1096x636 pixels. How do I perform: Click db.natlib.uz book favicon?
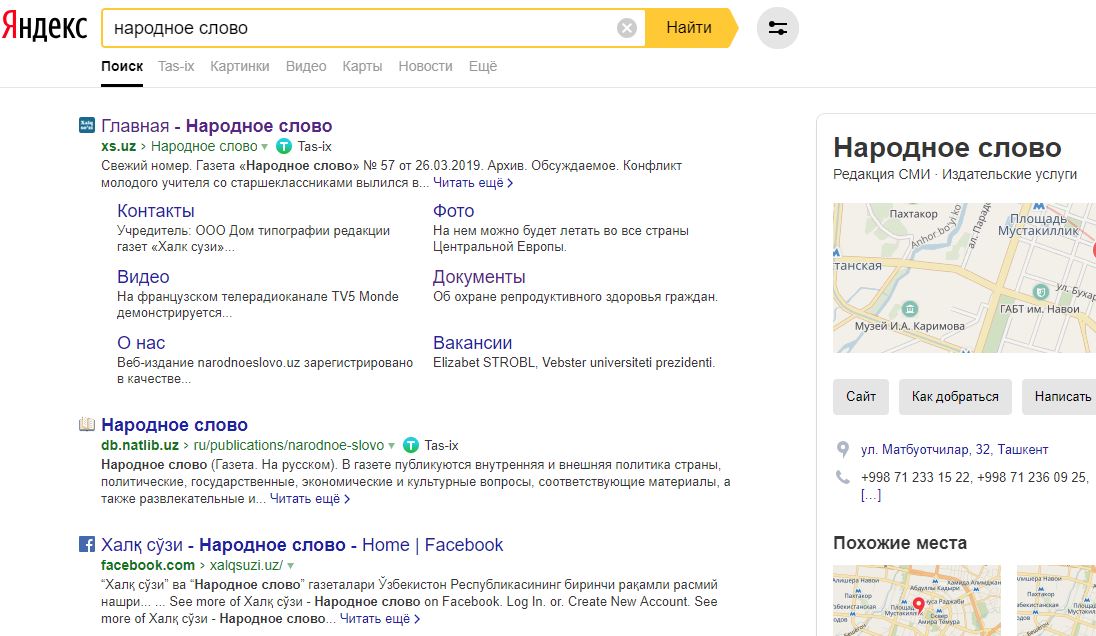click(87, 424)
